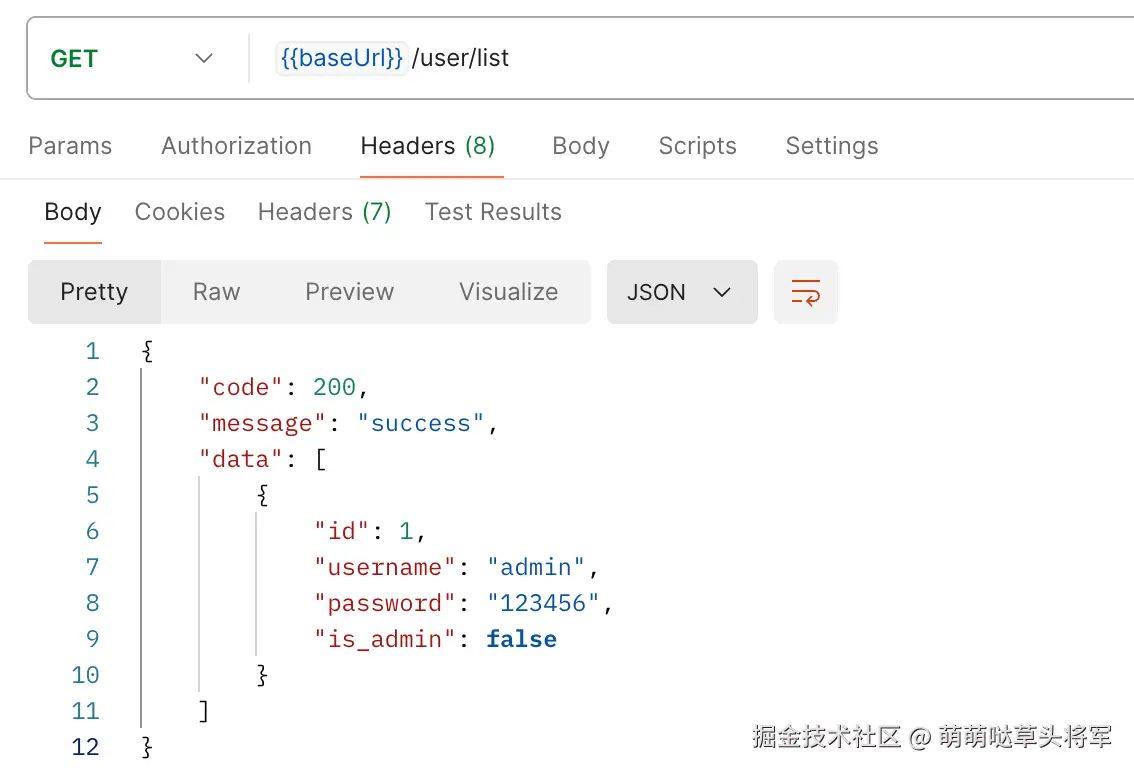Open the Test Results tab
The width and height of the screenshot is (1134, 772).
493,212
